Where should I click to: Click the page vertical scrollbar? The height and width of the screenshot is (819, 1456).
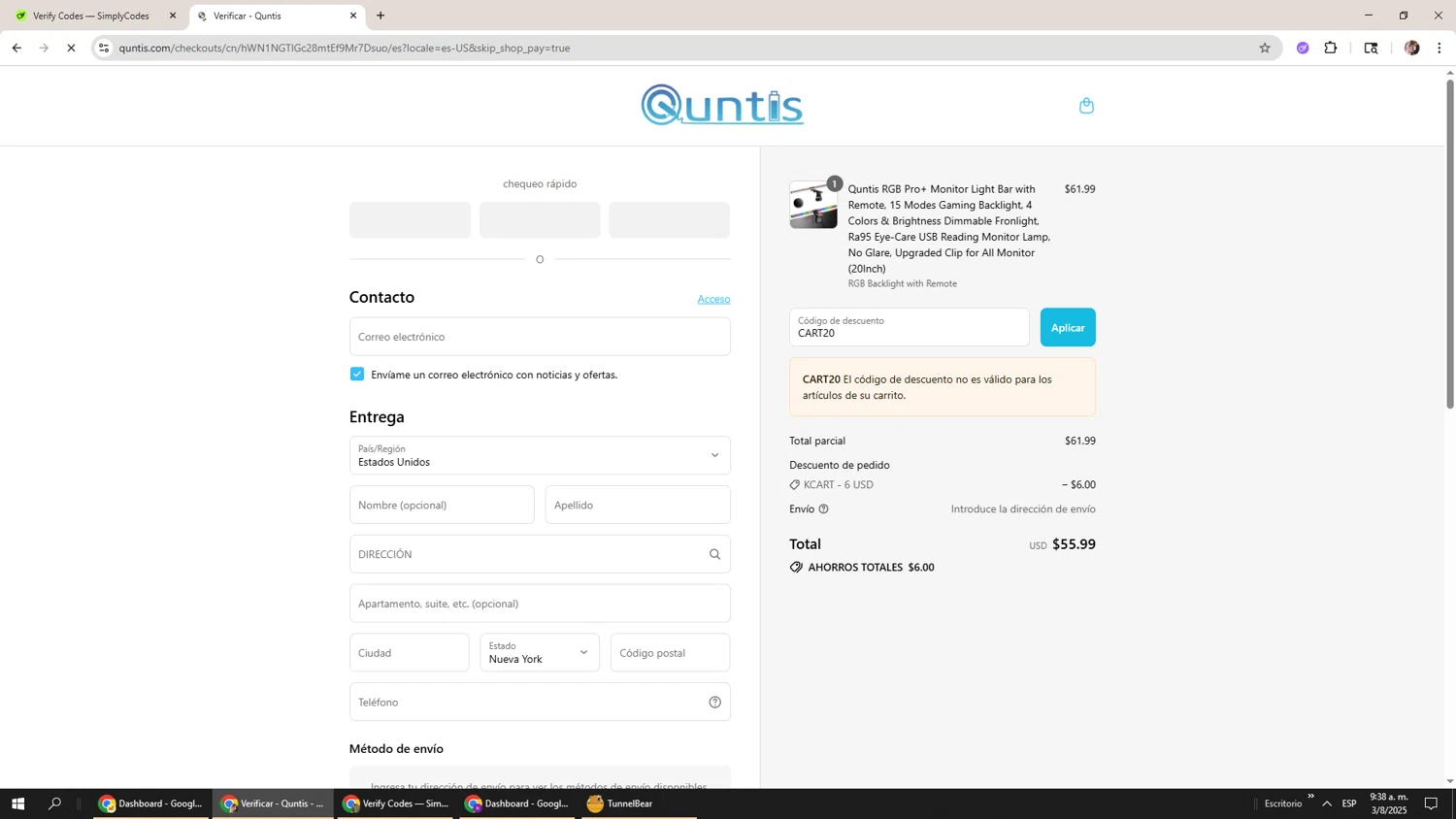coord(1450,243)
